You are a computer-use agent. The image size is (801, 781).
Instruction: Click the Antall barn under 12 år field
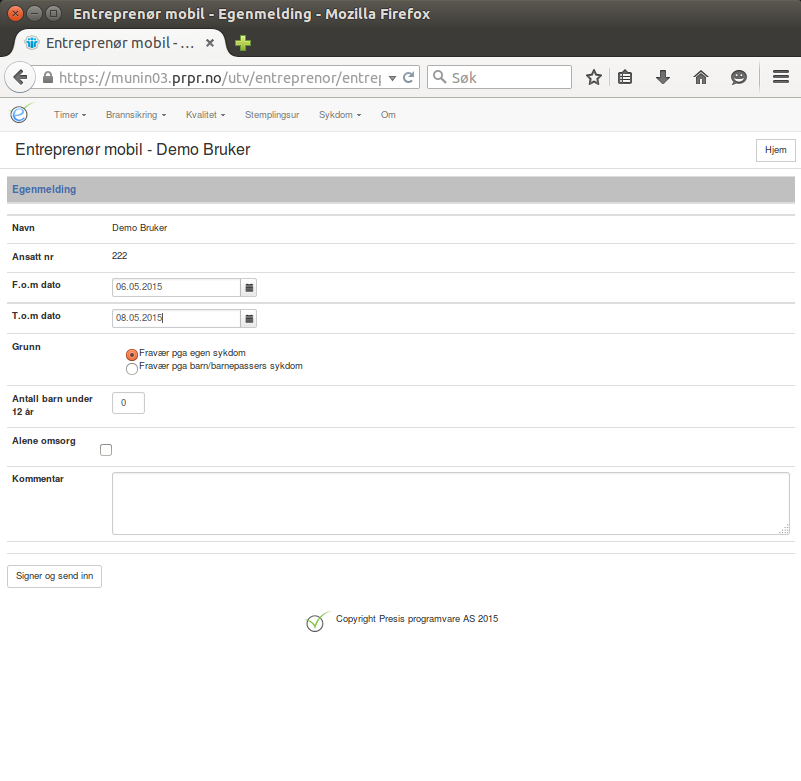tap(128, 403)
